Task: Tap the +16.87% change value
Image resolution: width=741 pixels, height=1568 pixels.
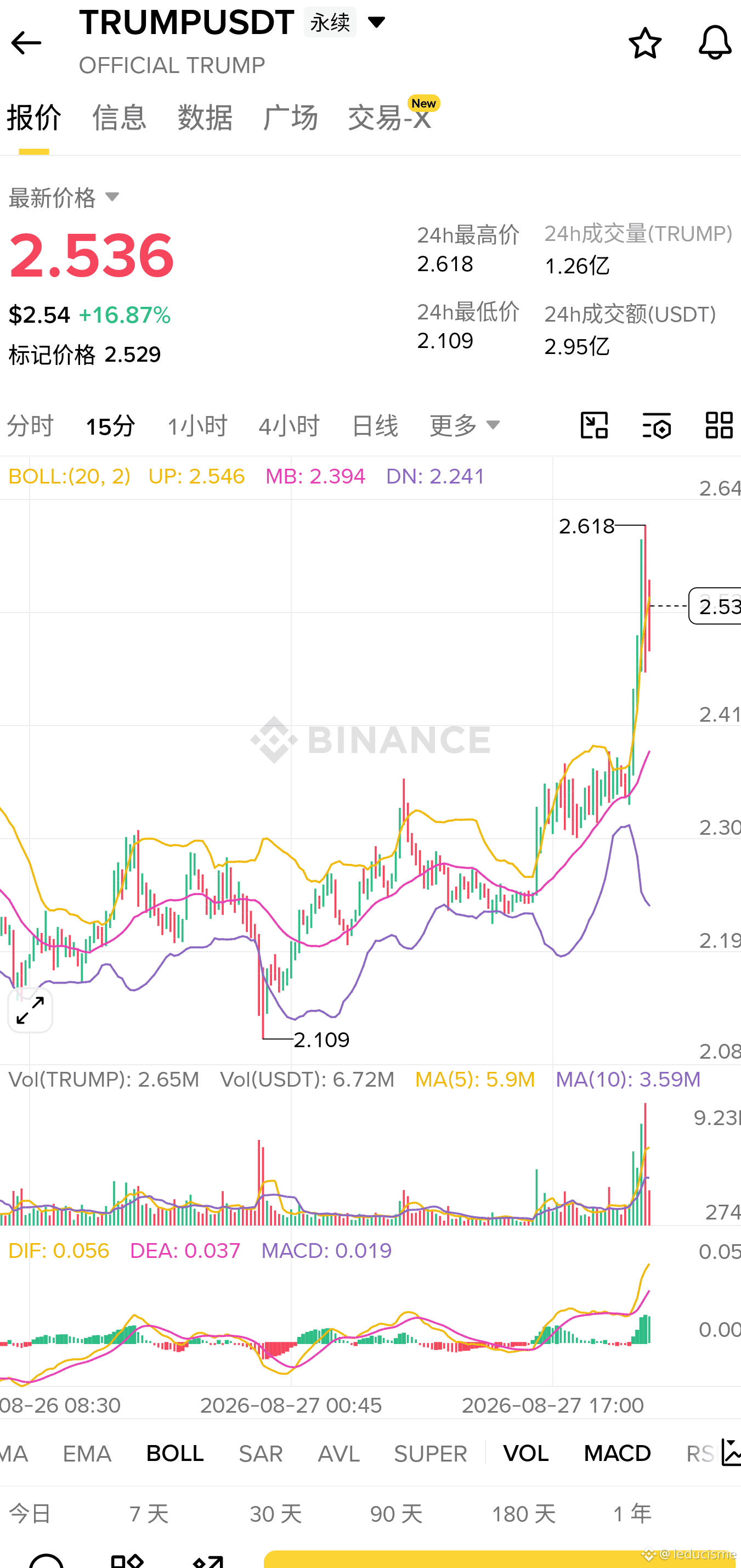Action: point(125,316)
